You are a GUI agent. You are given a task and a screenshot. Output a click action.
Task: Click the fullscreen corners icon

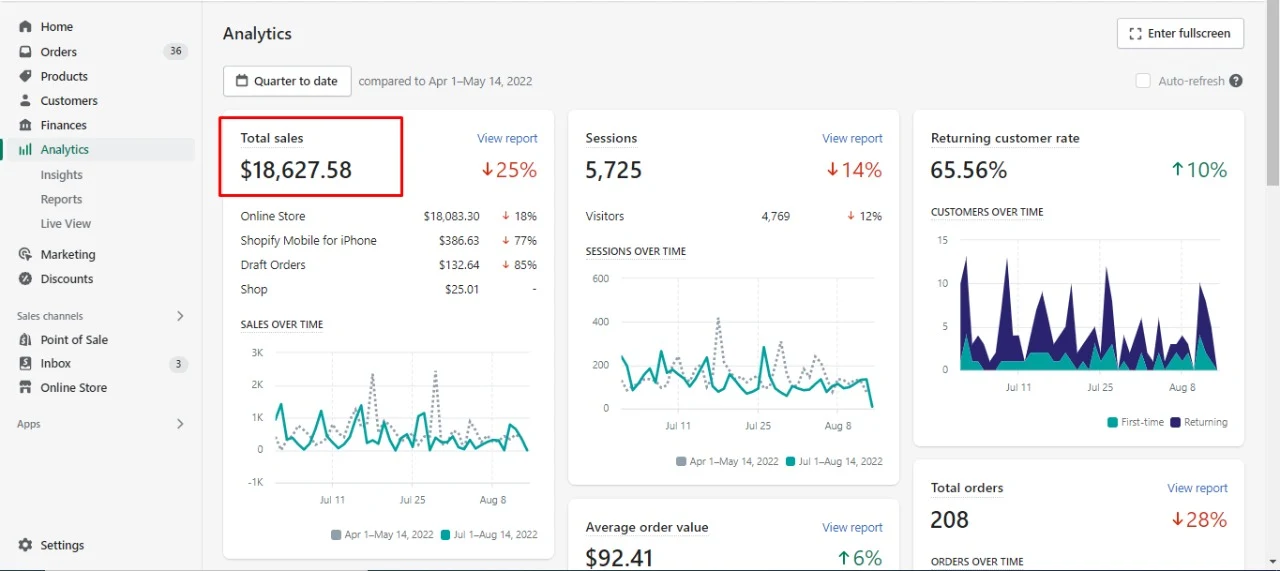(1135, 33)
